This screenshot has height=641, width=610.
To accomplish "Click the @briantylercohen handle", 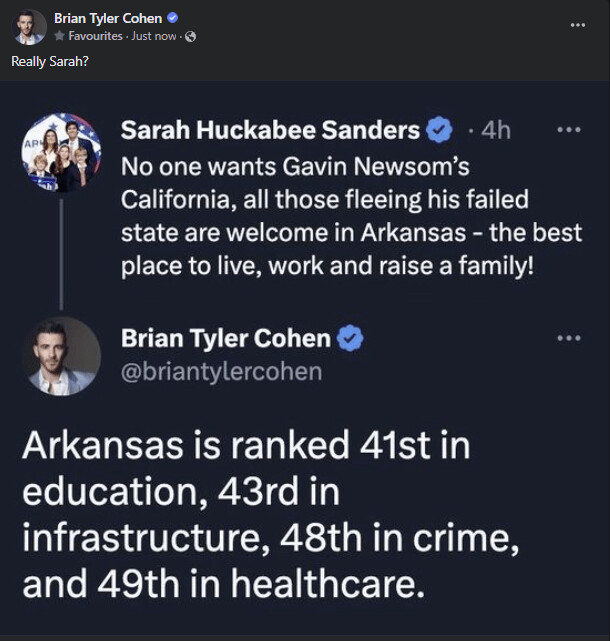I will pos(221,372).
